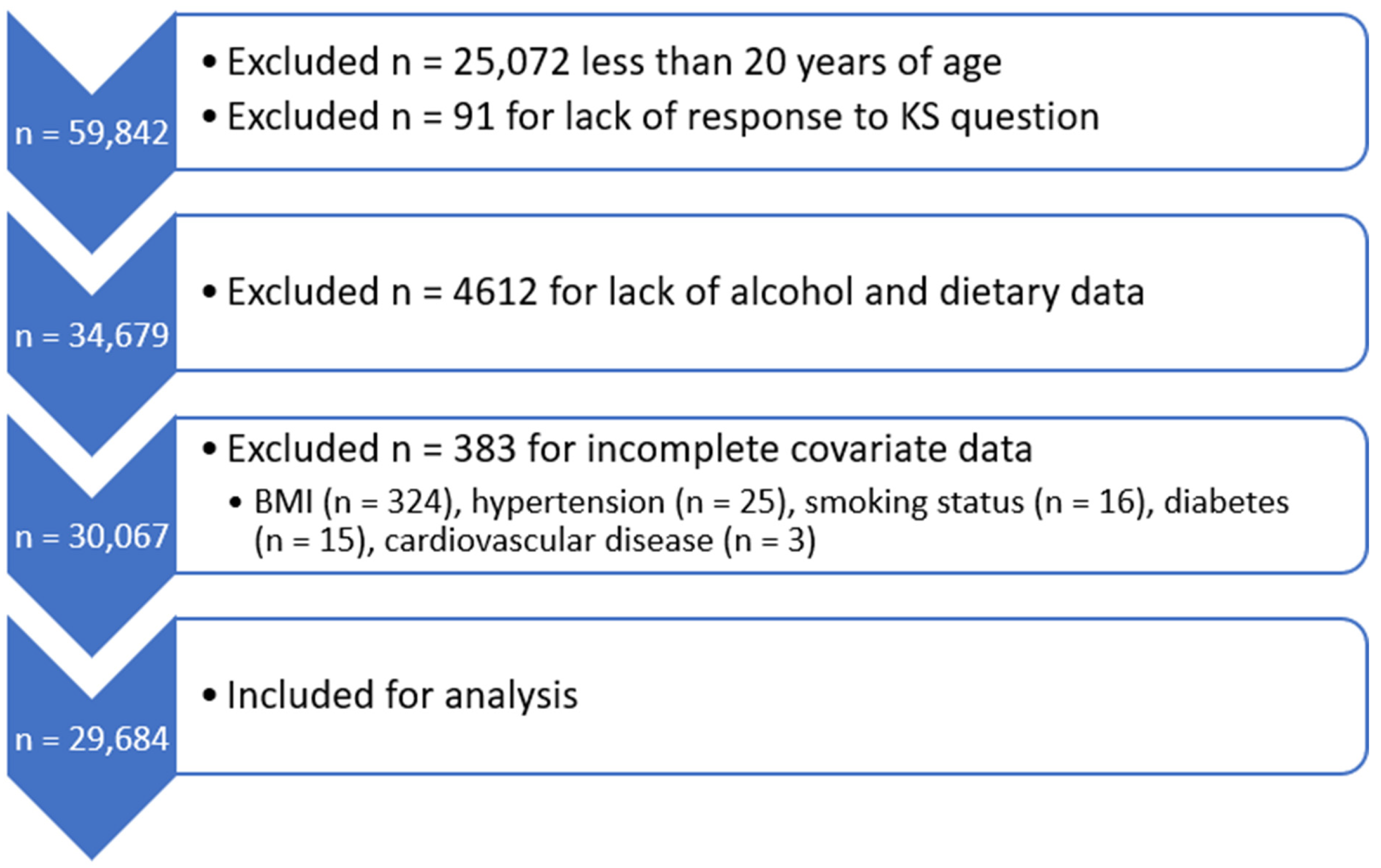Select the "n = 34,679" chevron label
Viewport: 1381px width, 868px height.
click(92, 335)
